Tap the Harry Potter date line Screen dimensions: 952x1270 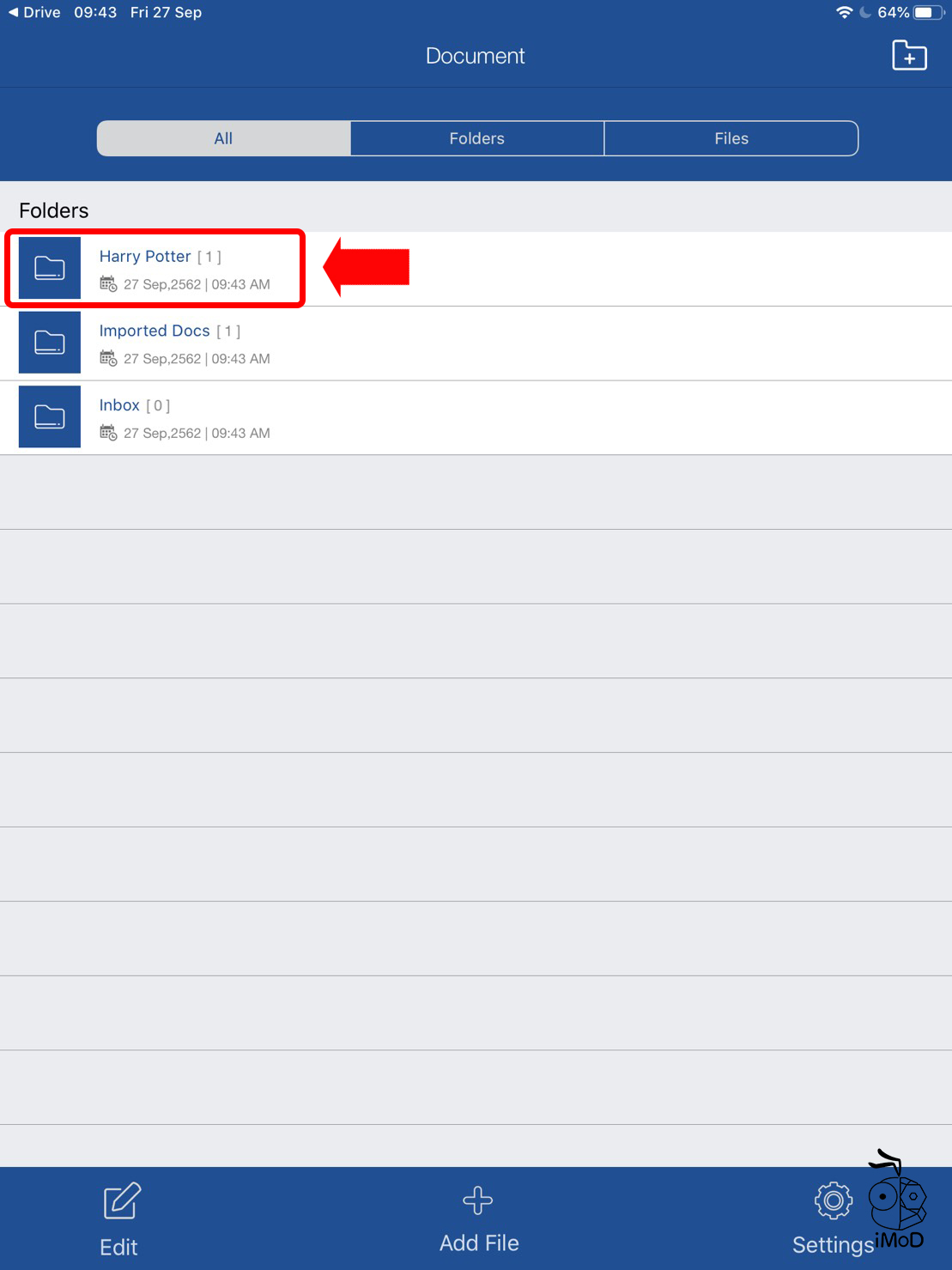[x=196, y=284]
